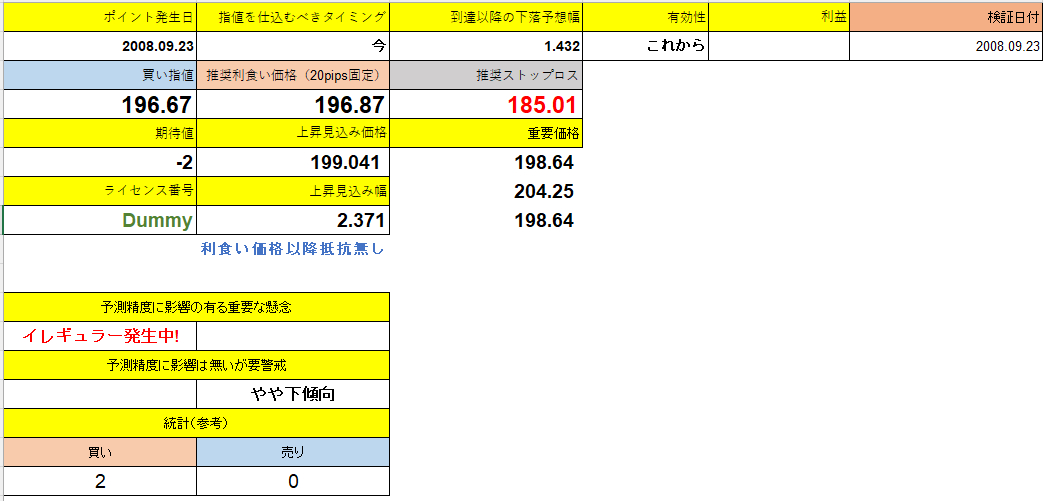Select the 199.041 value cell

(293, 162)
